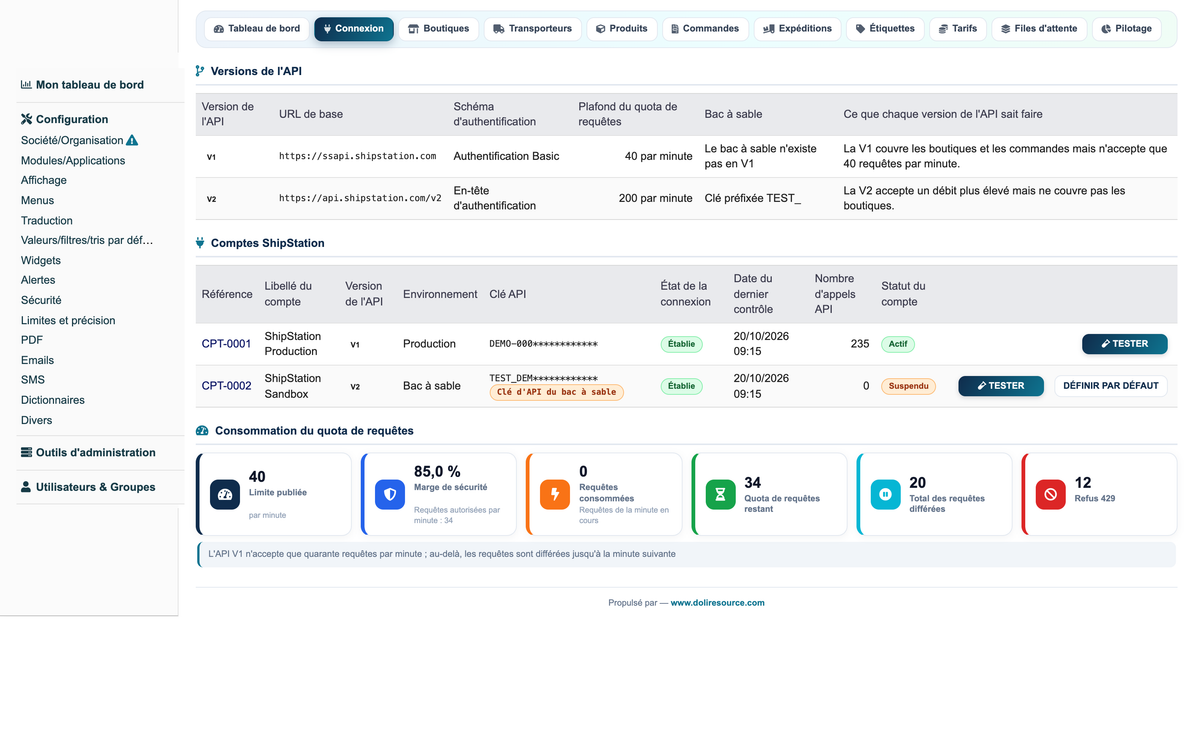This screenshot has height=743, width=1200.
Task: Open Modules/Applications in the sidebar
Action: (73, 161)
